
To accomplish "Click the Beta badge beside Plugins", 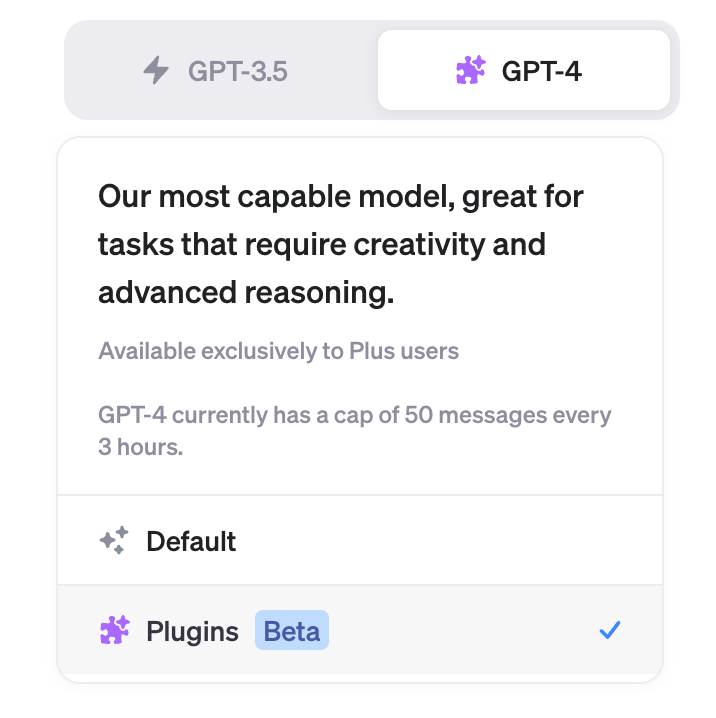I will pos(292,631).
